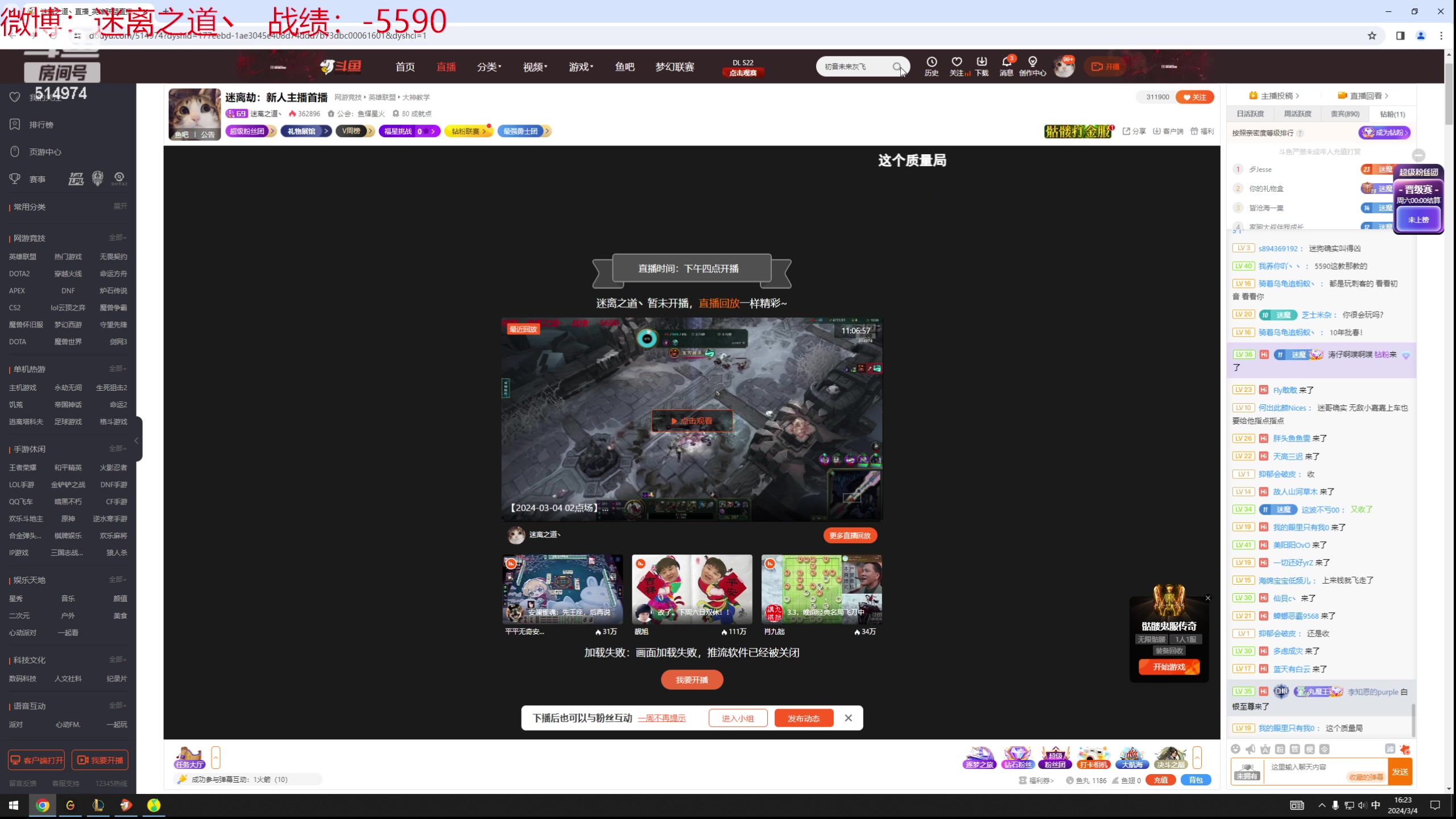Toggle the 关注 follow button

click(1195, 97)
